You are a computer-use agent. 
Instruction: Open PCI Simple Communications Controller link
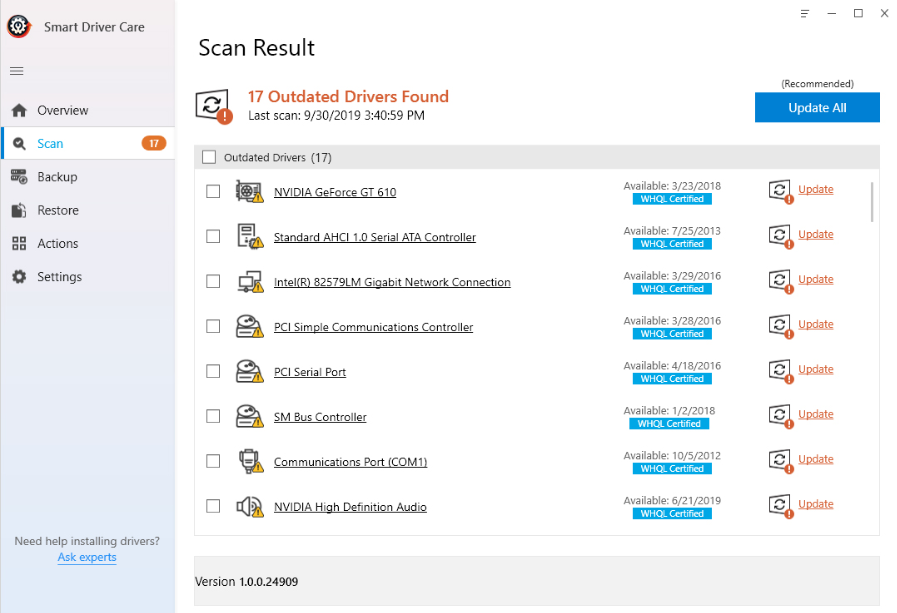[373, 327]
